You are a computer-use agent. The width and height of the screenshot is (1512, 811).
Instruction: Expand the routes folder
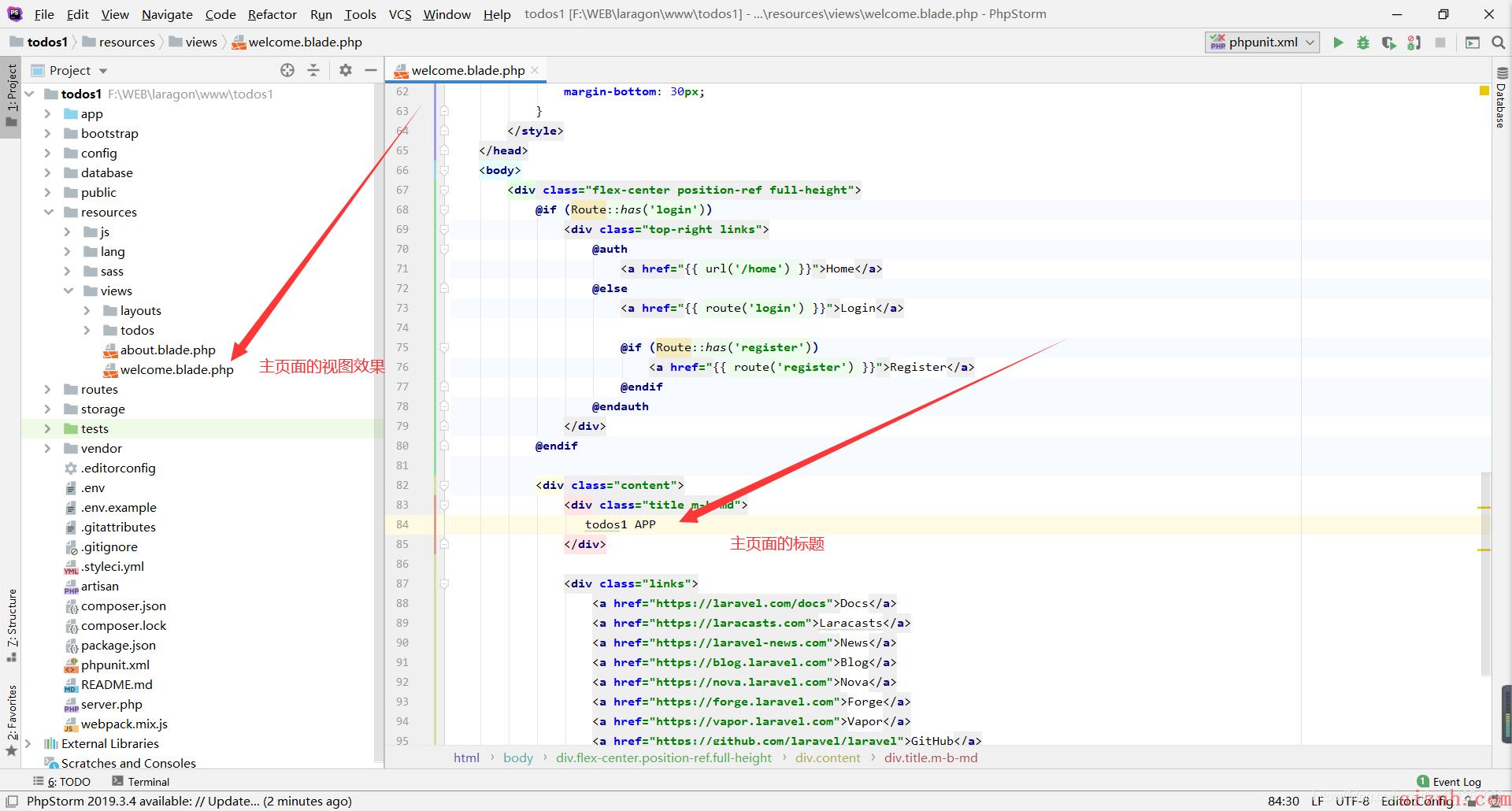(47, 389)
